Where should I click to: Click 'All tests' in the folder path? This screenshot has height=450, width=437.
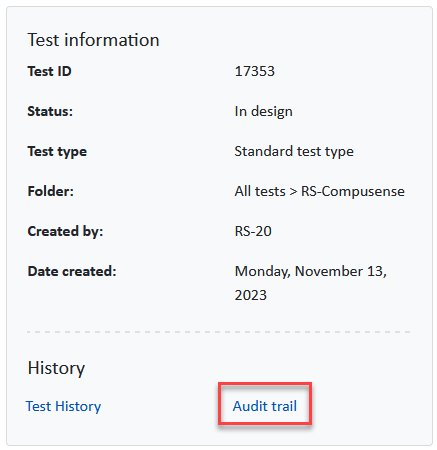coord(260,191)
